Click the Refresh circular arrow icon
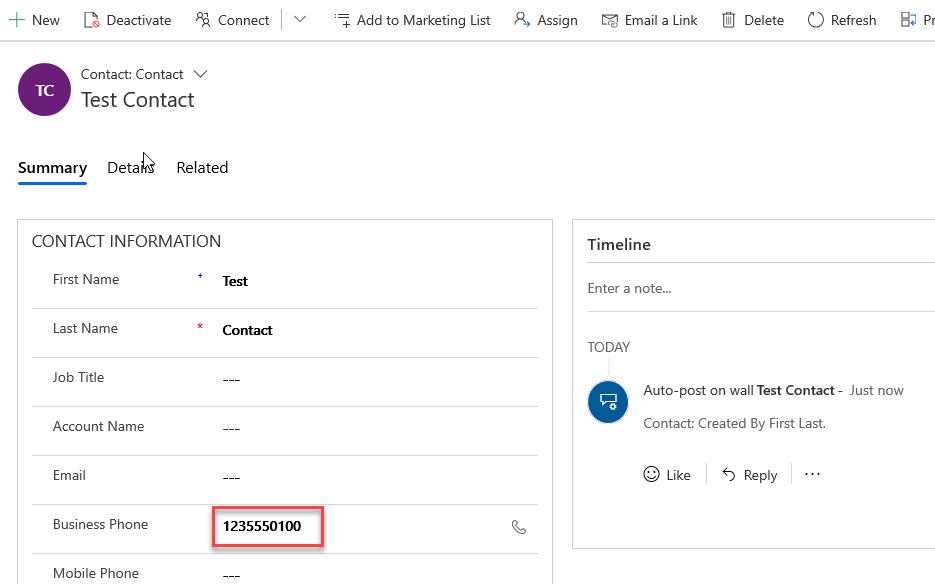This screenshot has width=935, height=584. coord(815,20)
